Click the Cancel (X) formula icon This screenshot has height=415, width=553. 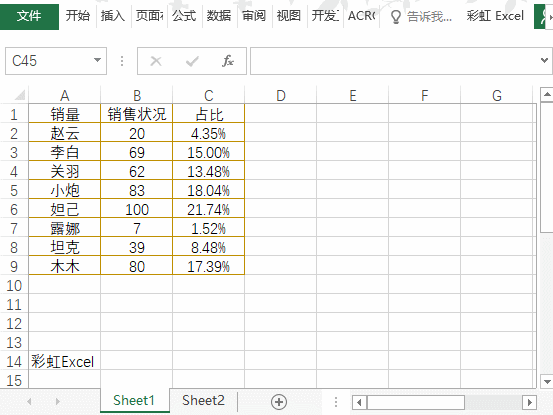click(x=156, y=61)
